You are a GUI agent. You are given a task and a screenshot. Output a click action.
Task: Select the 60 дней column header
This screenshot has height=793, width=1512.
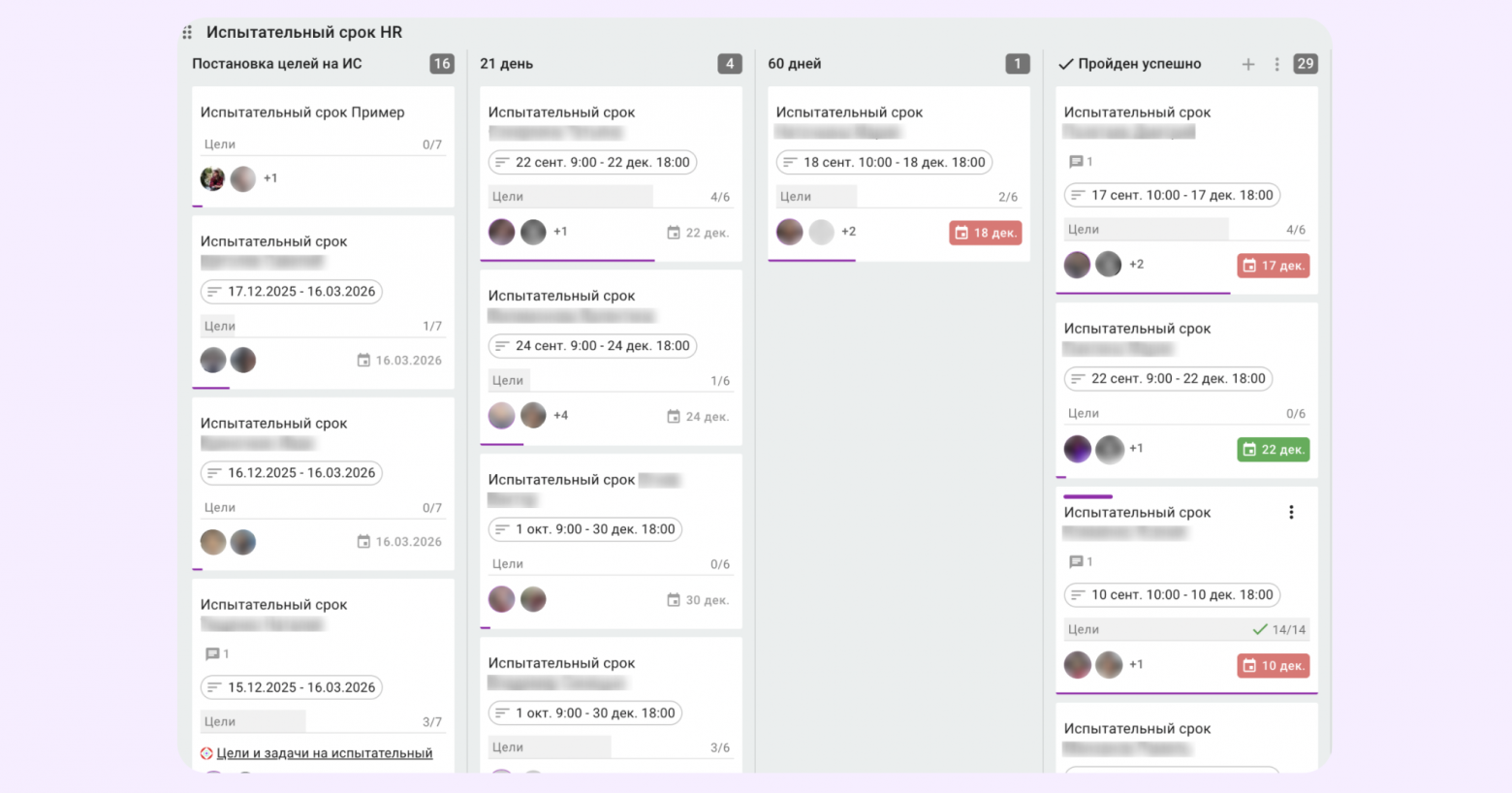(x=794, y=64)
